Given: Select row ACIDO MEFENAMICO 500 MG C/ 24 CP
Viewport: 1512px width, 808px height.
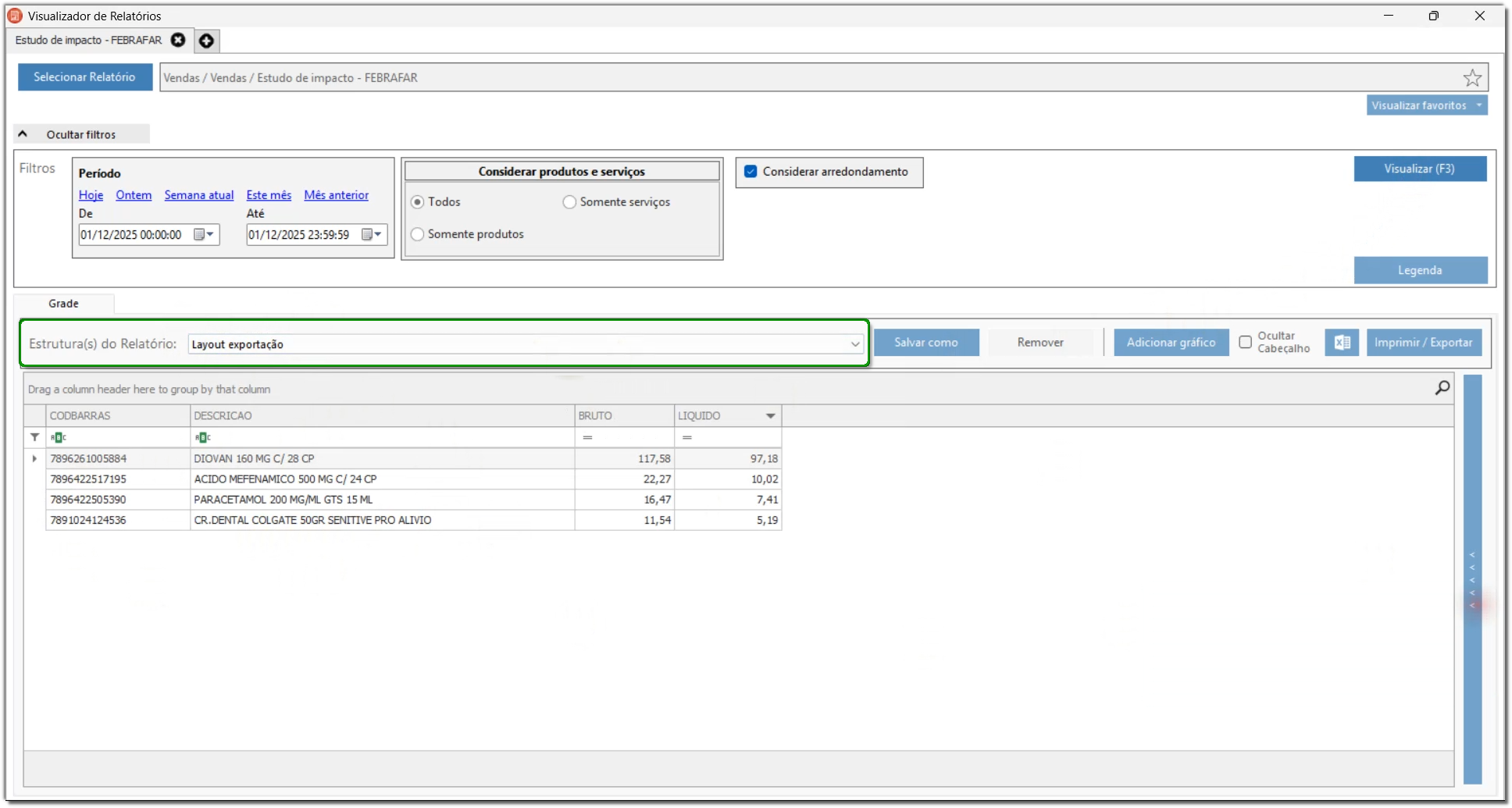Looking at the screenshot, I should coord(414,479).
